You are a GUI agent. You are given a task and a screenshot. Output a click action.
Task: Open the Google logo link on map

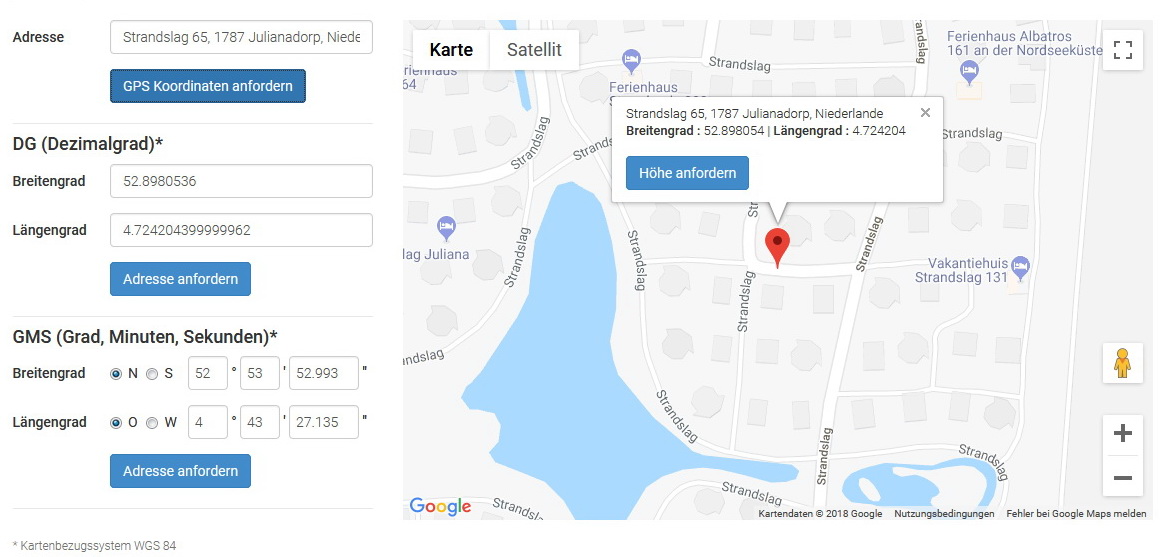(x=441, y=506)
